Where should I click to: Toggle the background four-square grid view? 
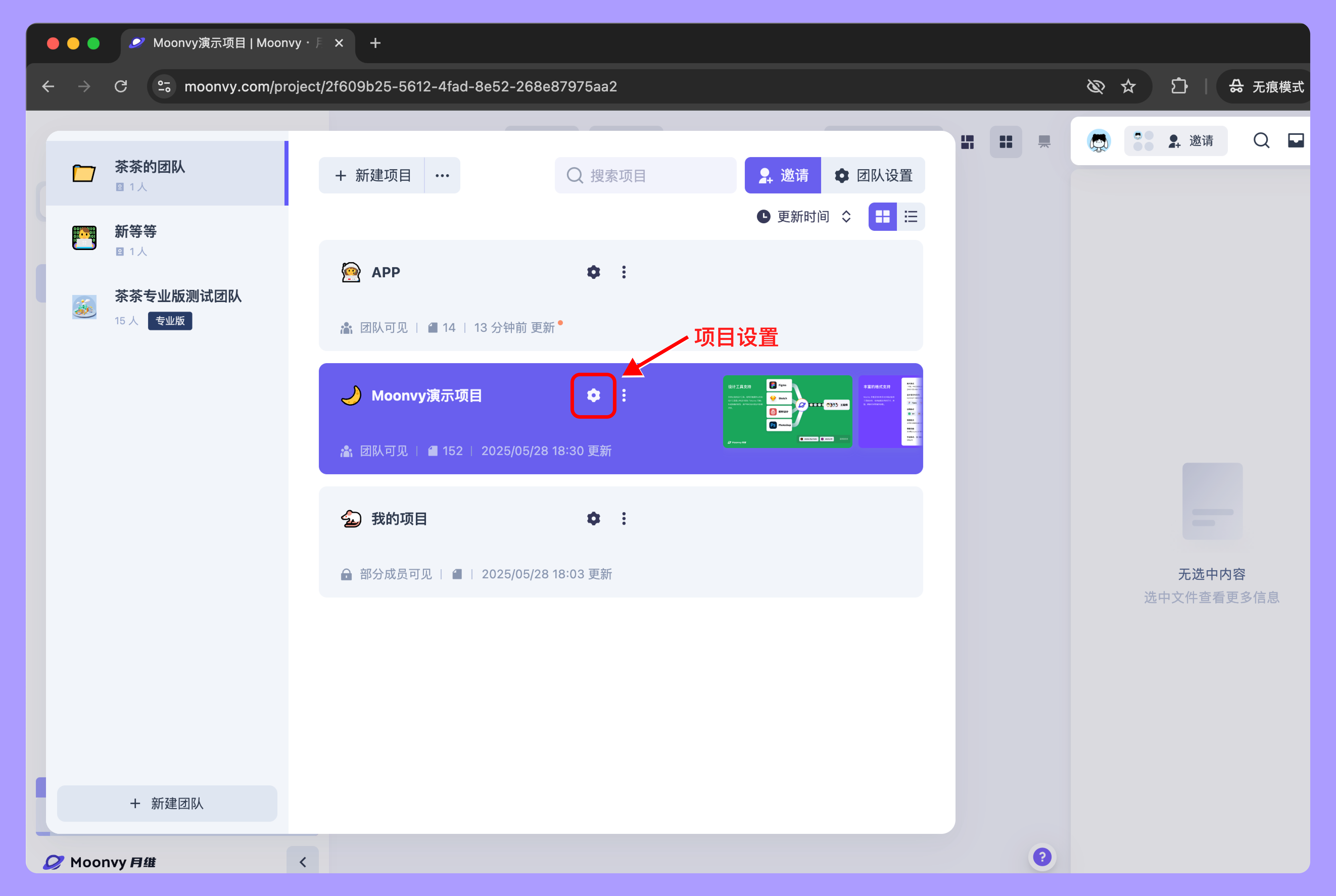[x=1006, y=142]
